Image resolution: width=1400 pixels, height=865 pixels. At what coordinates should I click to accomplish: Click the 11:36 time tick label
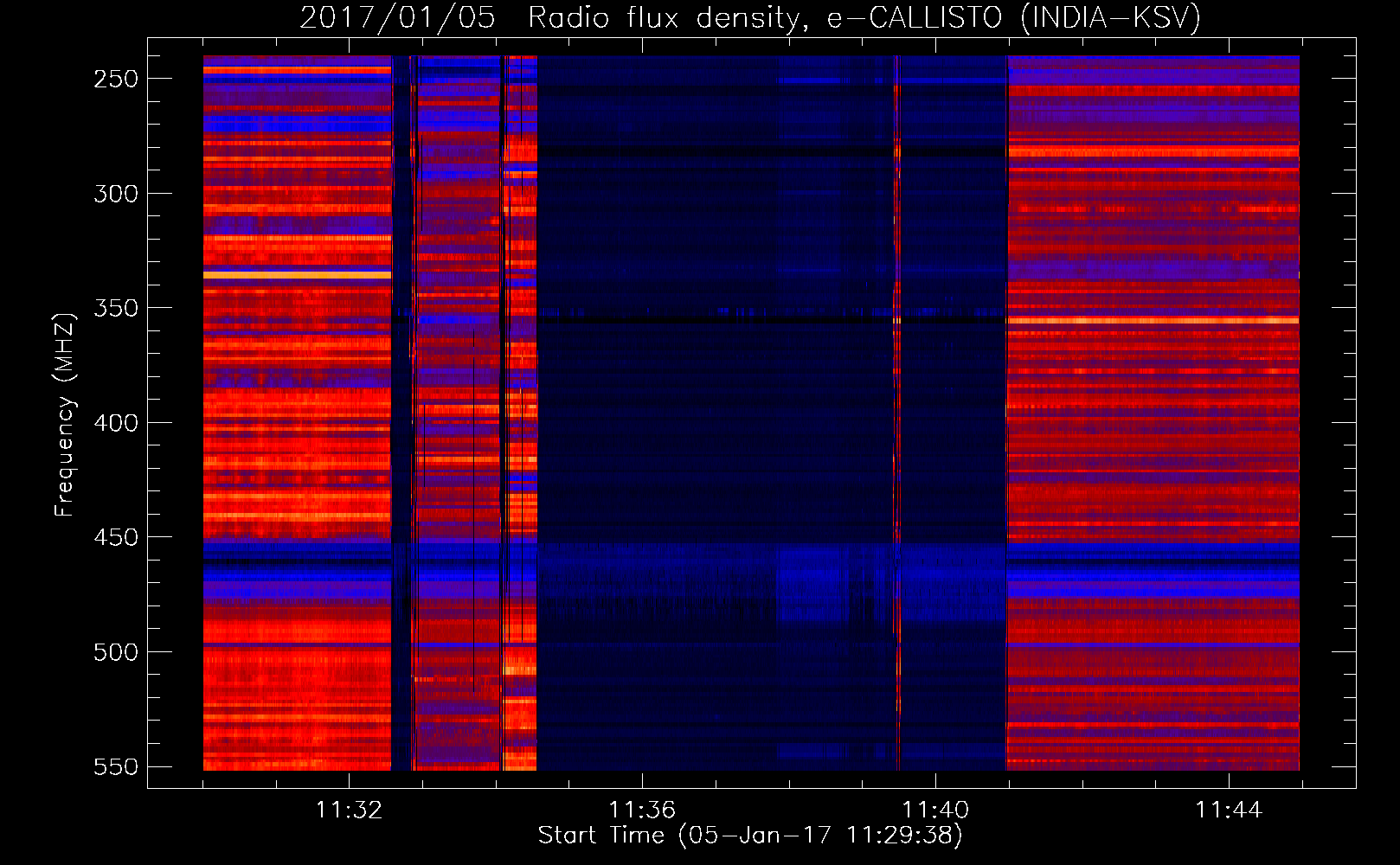(642, 811)
